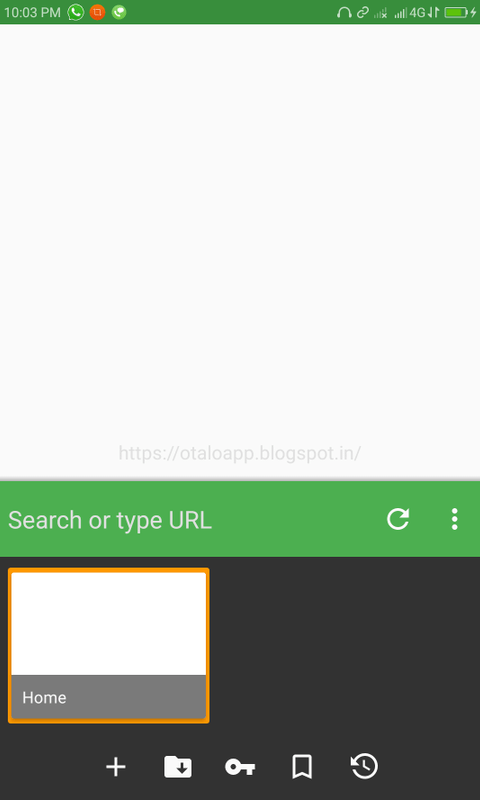Select the Home tab thumbnail
Viewport: 480px width, 800px height.
(109, 645)
